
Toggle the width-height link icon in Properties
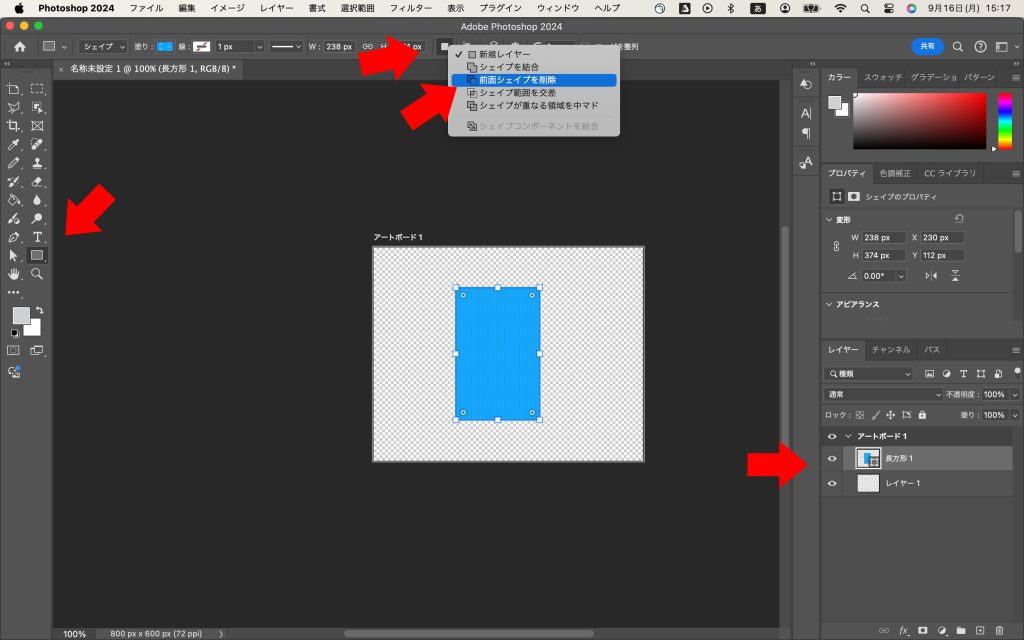coord(836,246)
